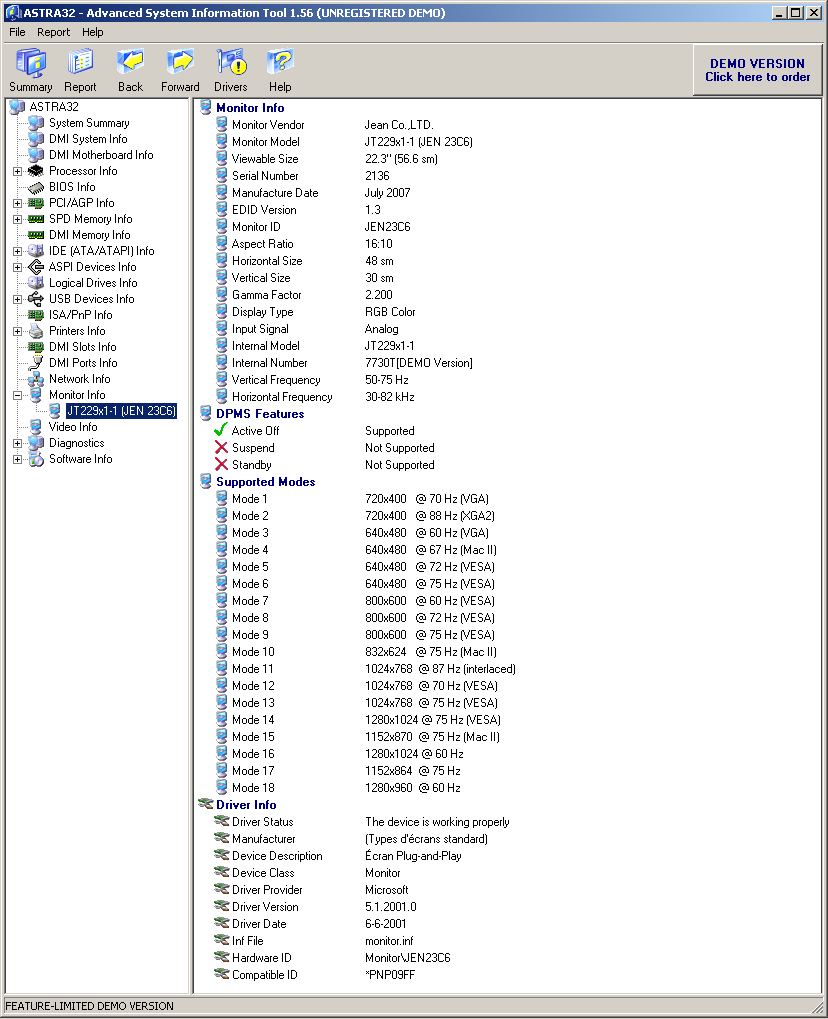Click the BIOS Info chip icon

coord(36,187)
